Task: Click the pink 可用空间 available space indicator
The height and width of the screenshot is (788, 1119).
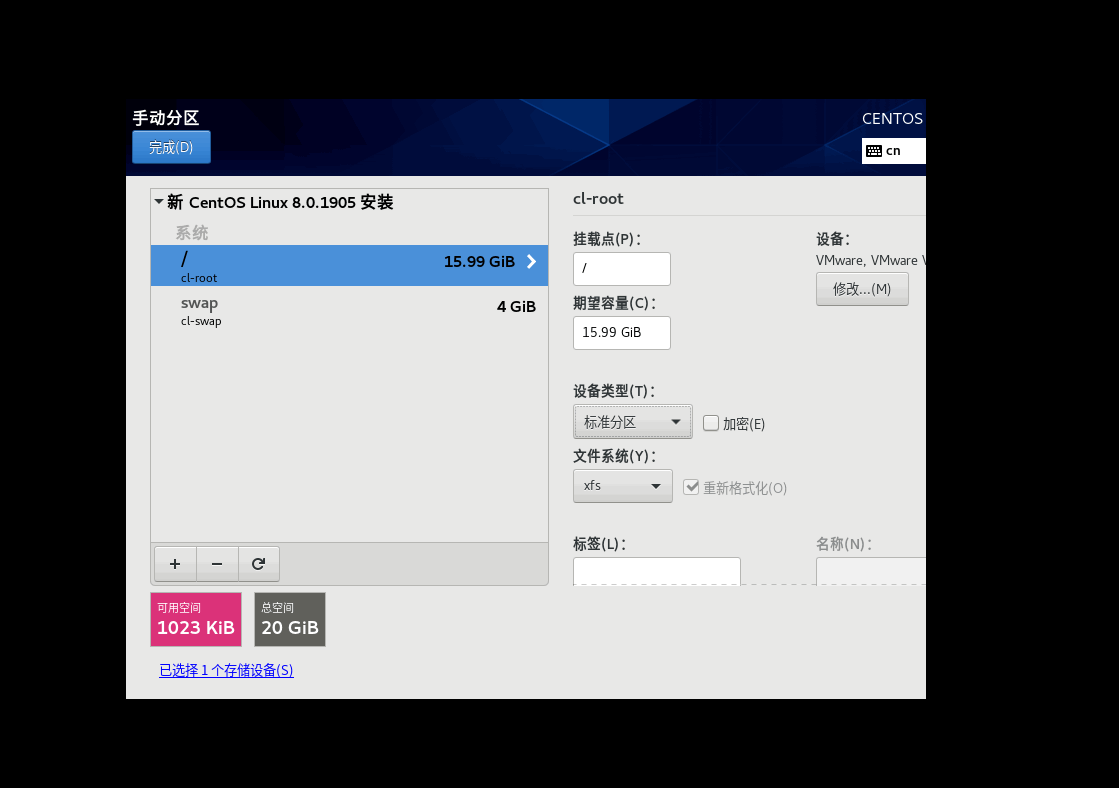Action: coord(196,619)
